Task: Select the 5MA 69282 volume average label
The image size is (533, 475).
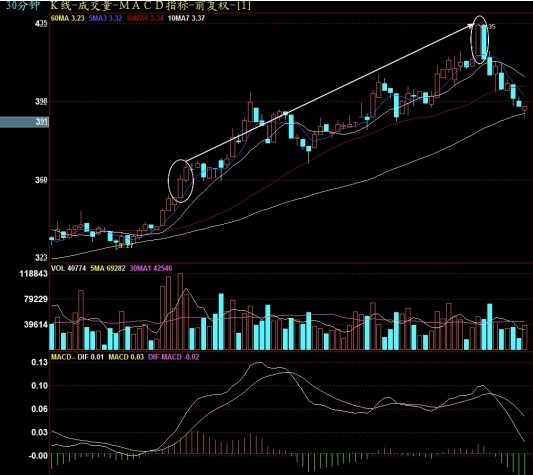Action: coord(108,268)
